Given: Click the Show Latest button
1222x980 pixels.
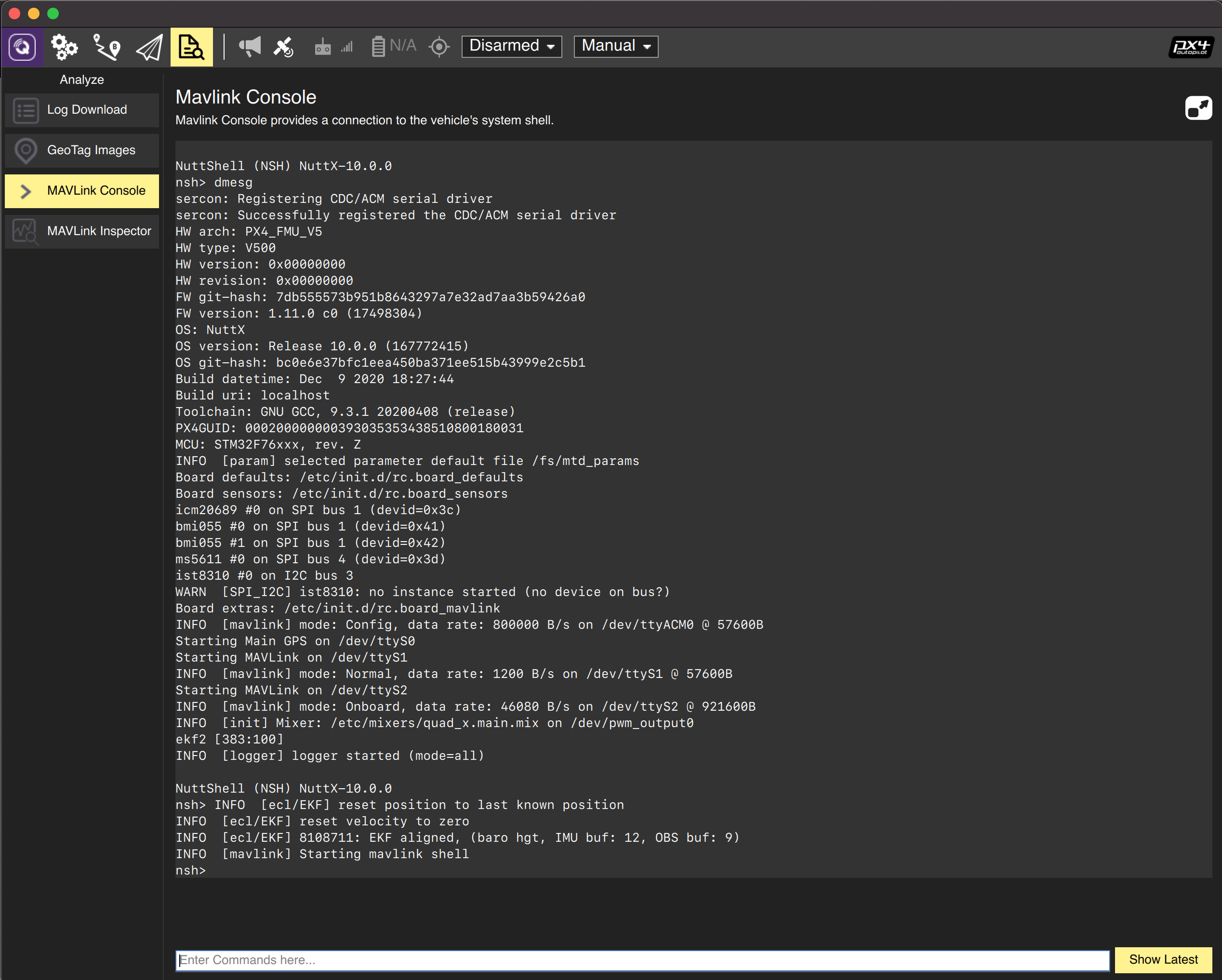Looking at the screenshot, I should (1163, 960).
